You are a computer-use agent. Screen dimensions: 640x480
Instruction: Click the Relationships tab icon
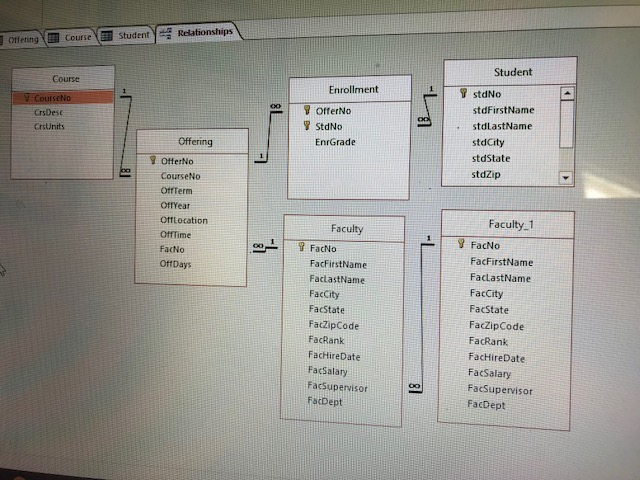[x=165, y=33]
